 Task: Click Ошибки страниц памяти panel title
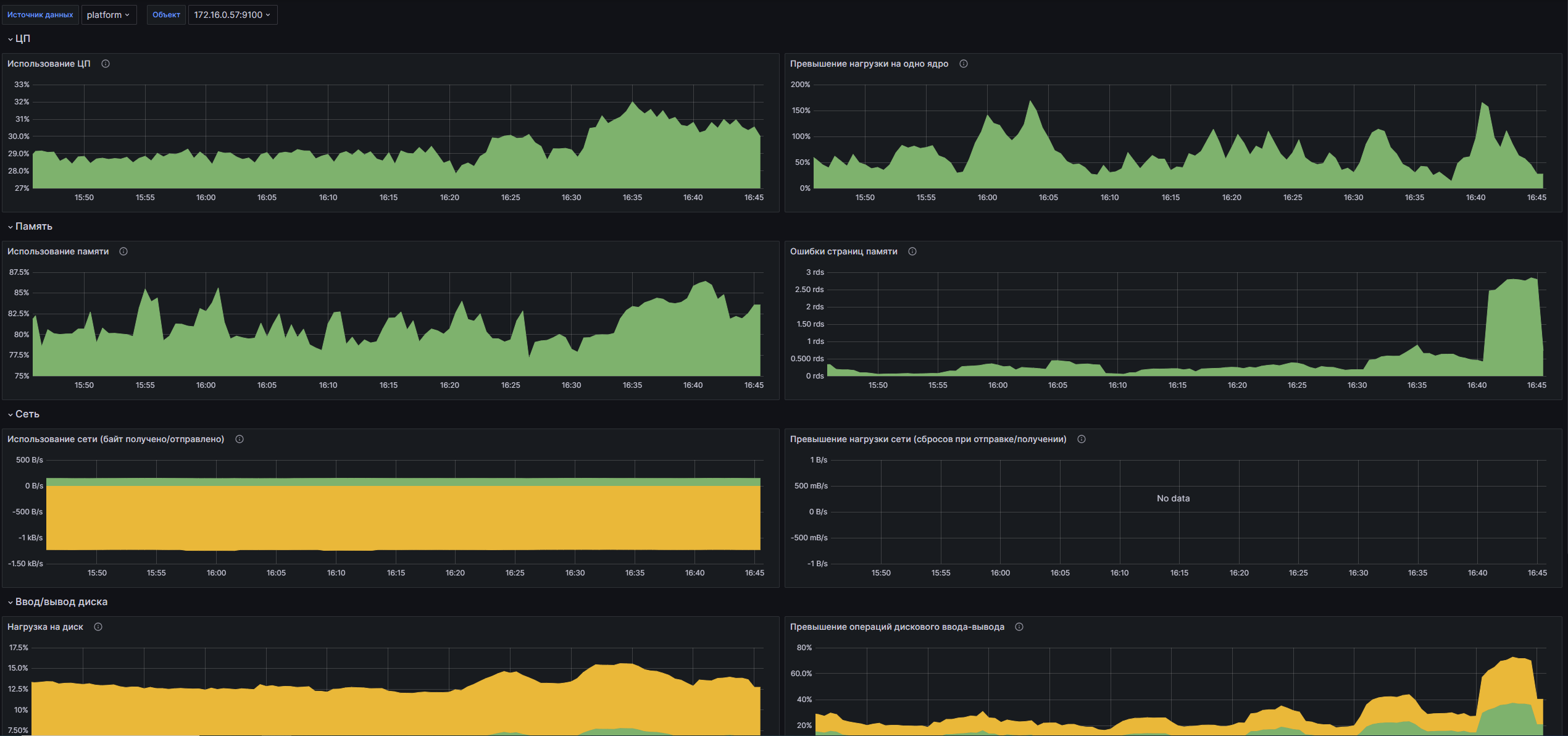[x=843, y=251]
